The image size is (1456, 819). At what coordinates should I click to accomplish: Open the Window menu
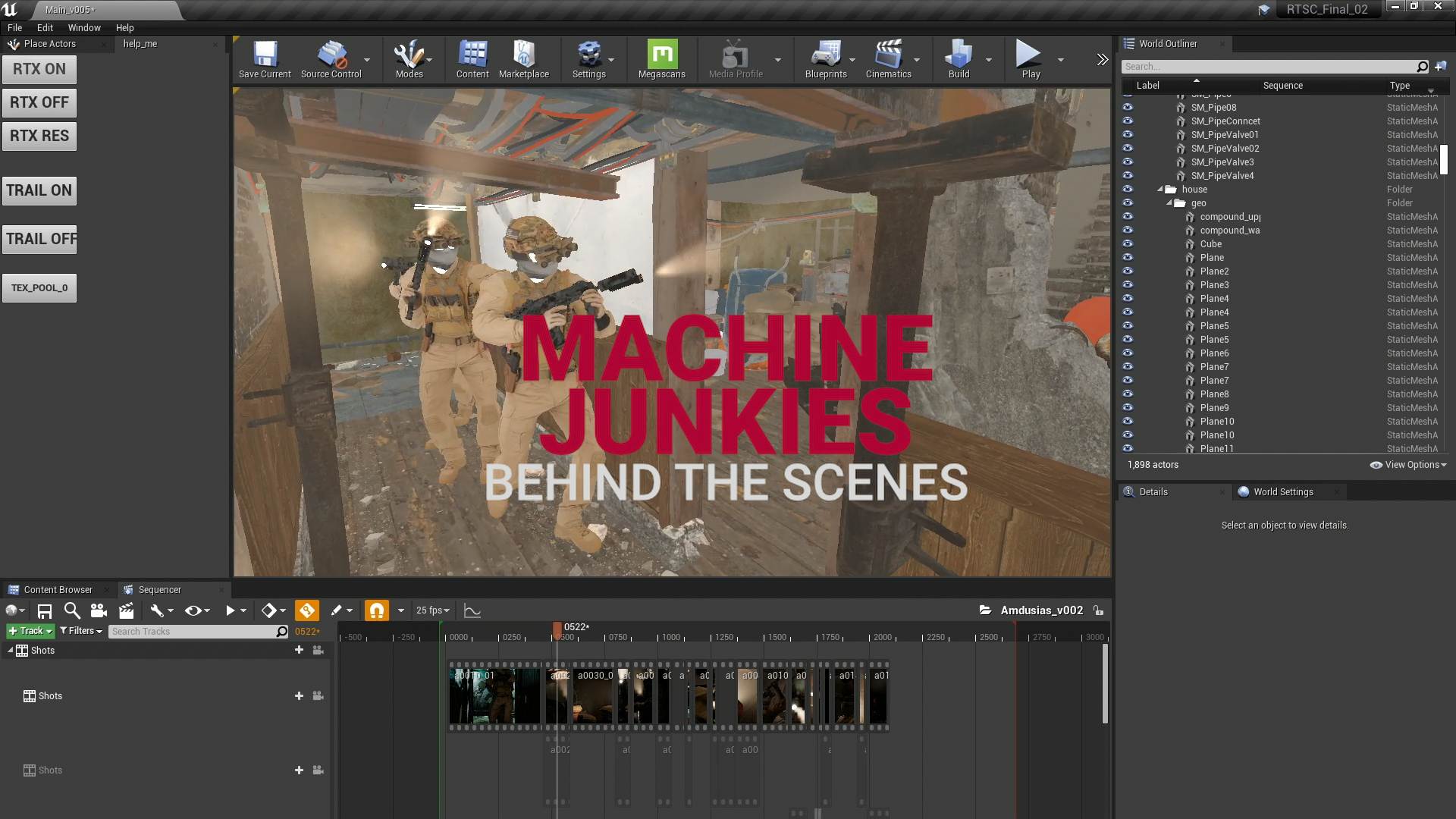click(x=84, y=27)
